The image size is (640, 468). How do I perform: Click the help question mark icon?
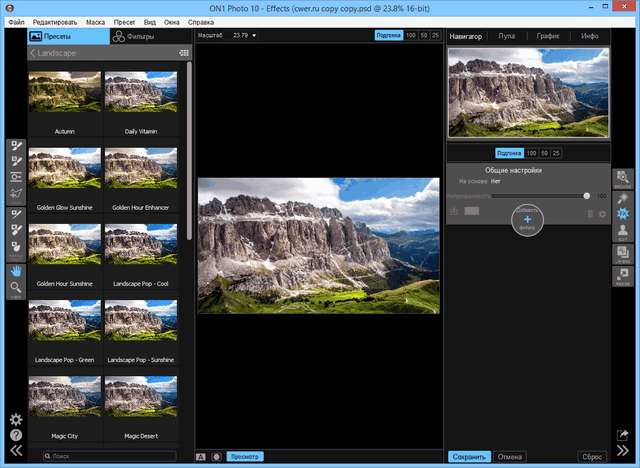coord(16,435)
